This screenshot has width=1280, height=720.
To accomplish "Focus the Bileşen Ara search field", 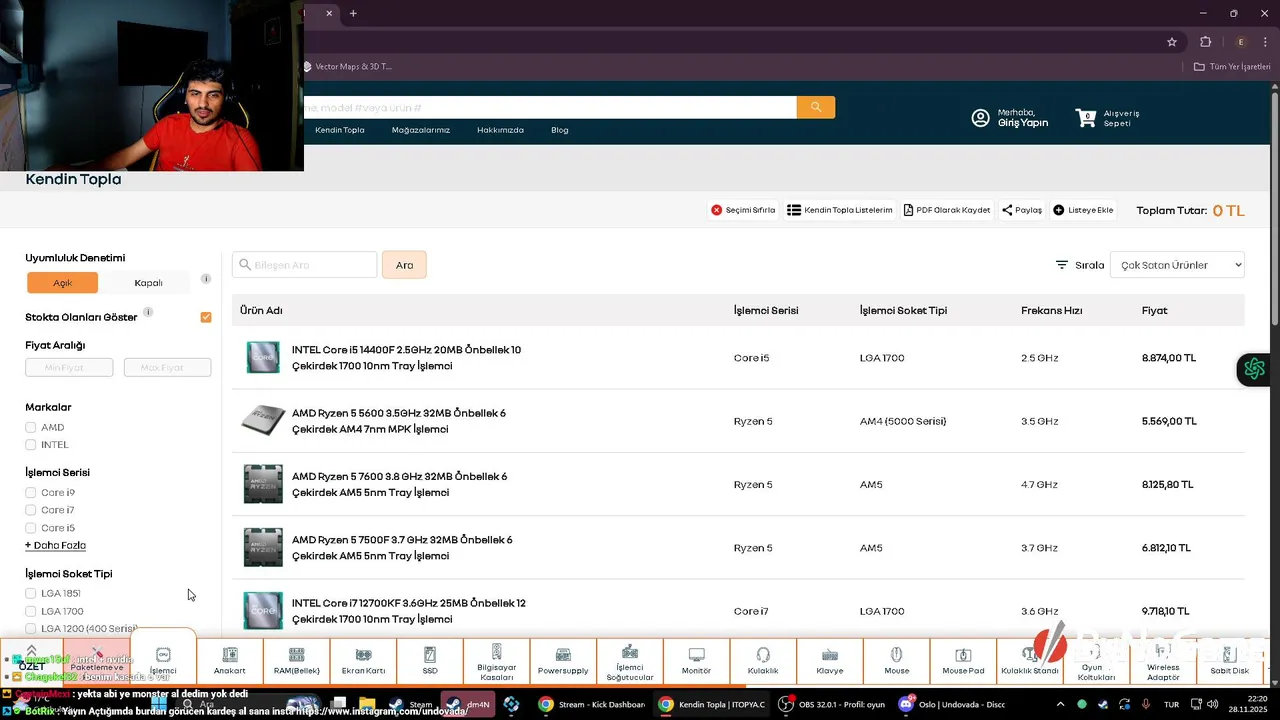I will click(305, 265).
